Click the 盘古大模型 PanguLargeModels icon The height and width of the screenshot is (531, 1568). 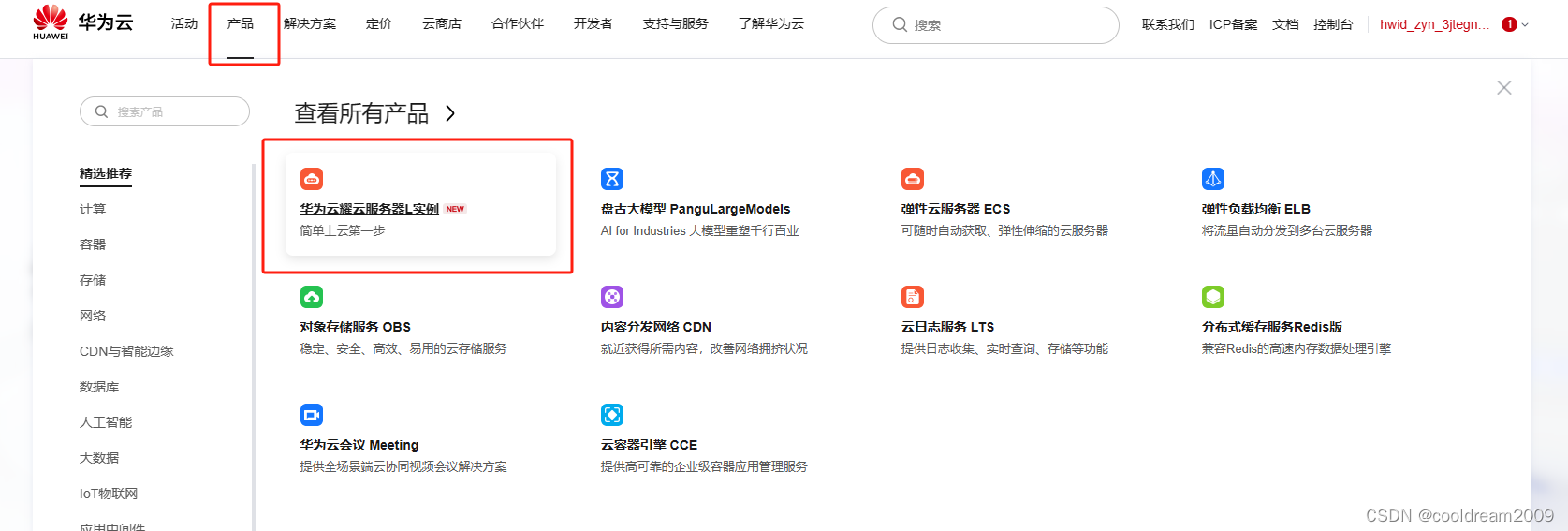(612, 178)
